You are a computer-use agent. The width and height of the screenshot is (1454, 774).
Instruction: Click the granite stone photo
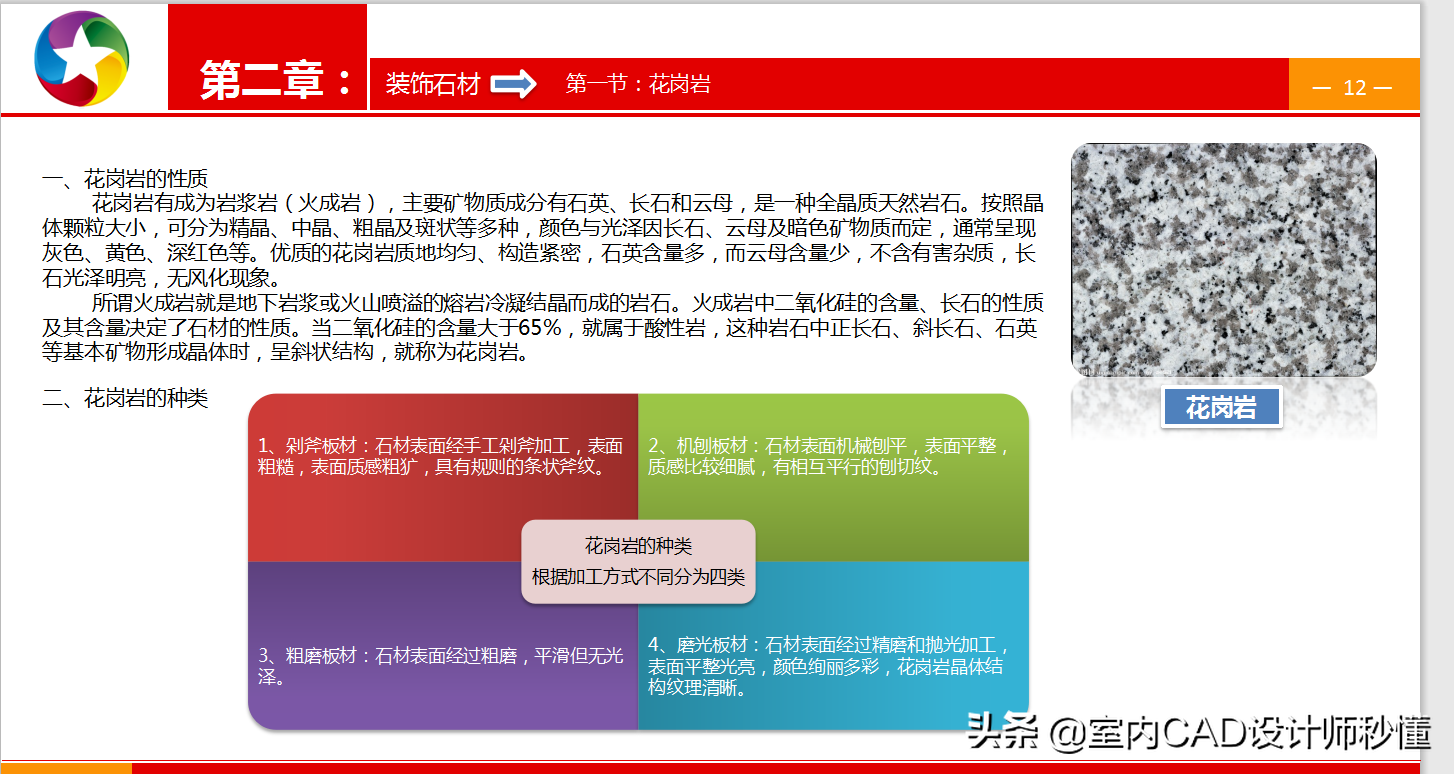pyautogui.click(x=1223, y=260)
